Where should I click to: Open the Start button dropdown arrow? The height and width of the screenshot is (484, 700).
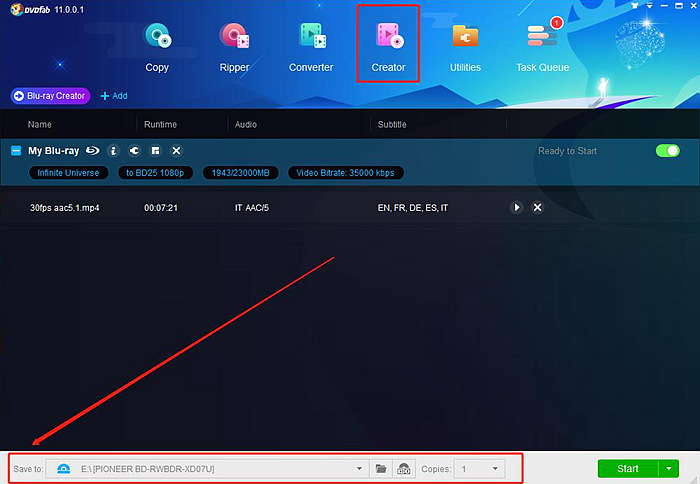[669, 469]
